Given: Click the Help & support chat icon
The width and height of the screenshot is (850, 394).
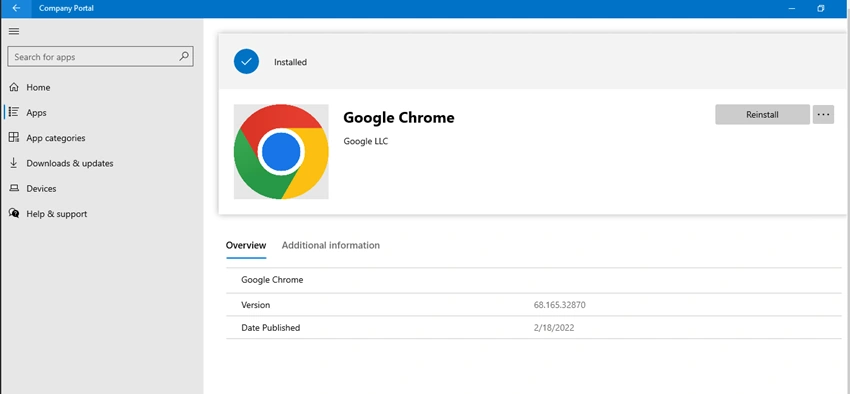Looking at the screenshot, I should [14, 214].
